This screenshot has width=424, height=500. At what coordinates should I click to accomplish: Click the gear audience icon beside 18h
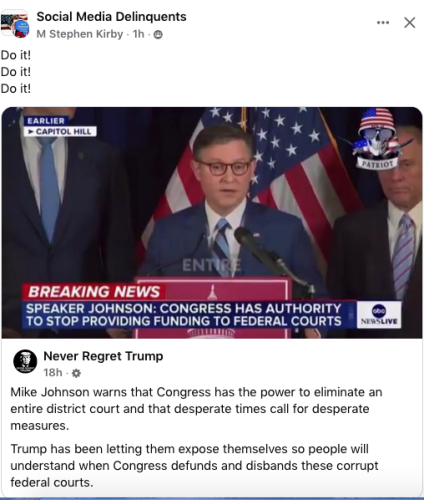click(x=76, y=373)
